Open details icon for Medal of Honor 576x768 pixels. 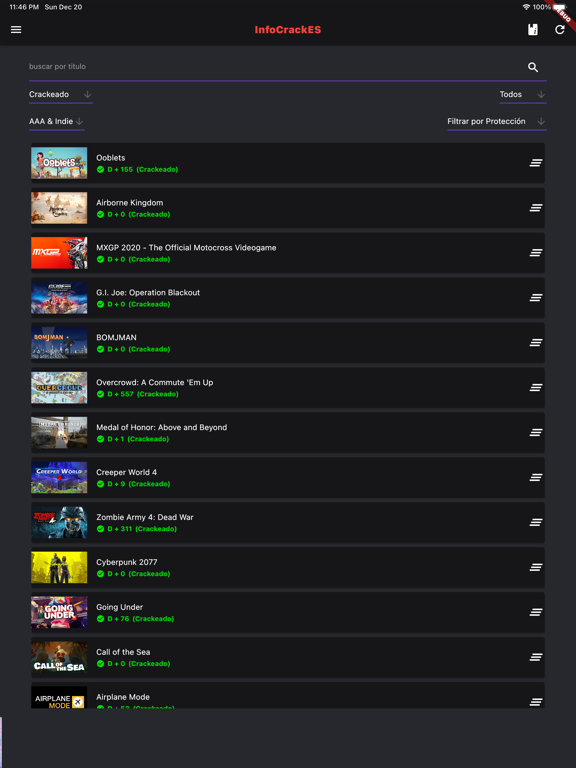(536, 432)
